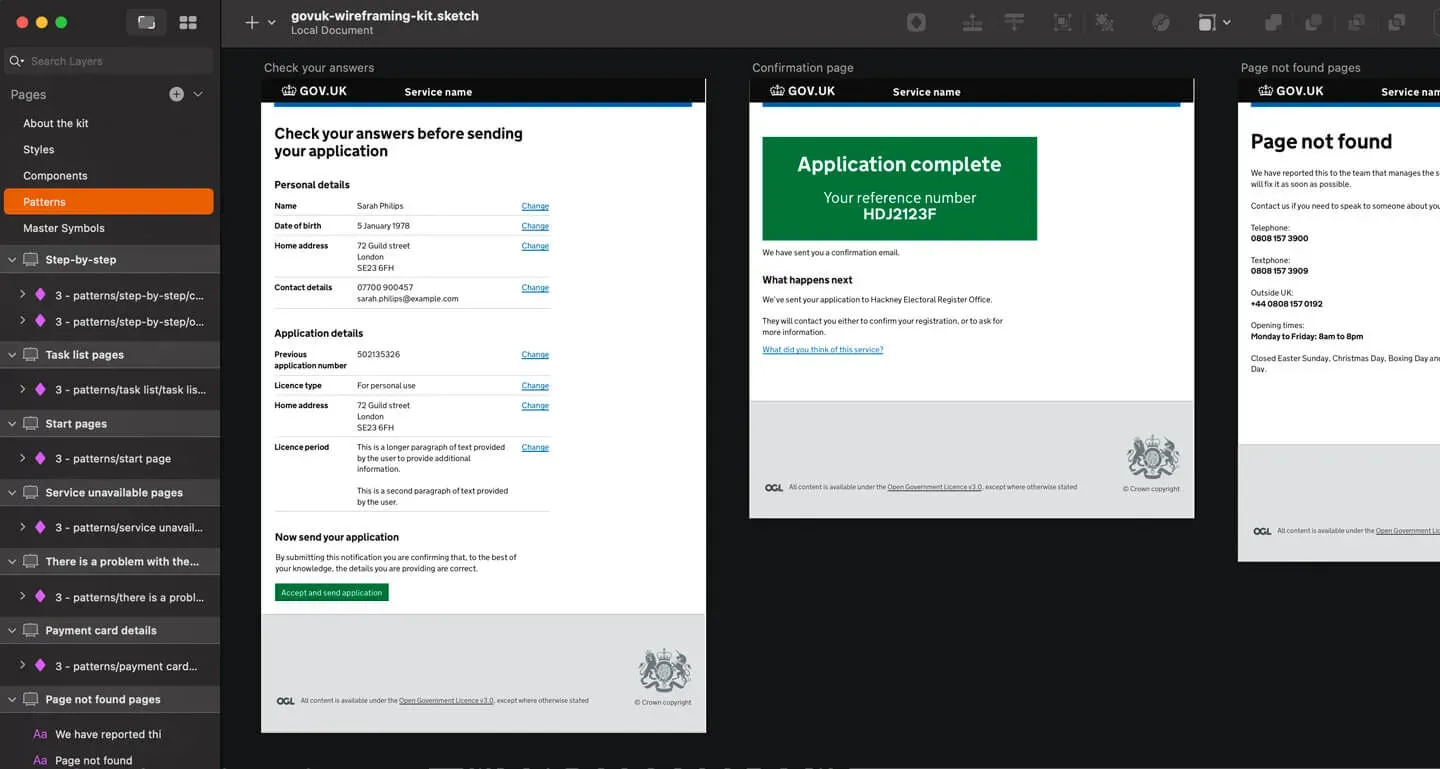Viewport: 1440px width, 769px height.
Task: Collapse the Step-by-step artboard group
Action: click(12, 259)
